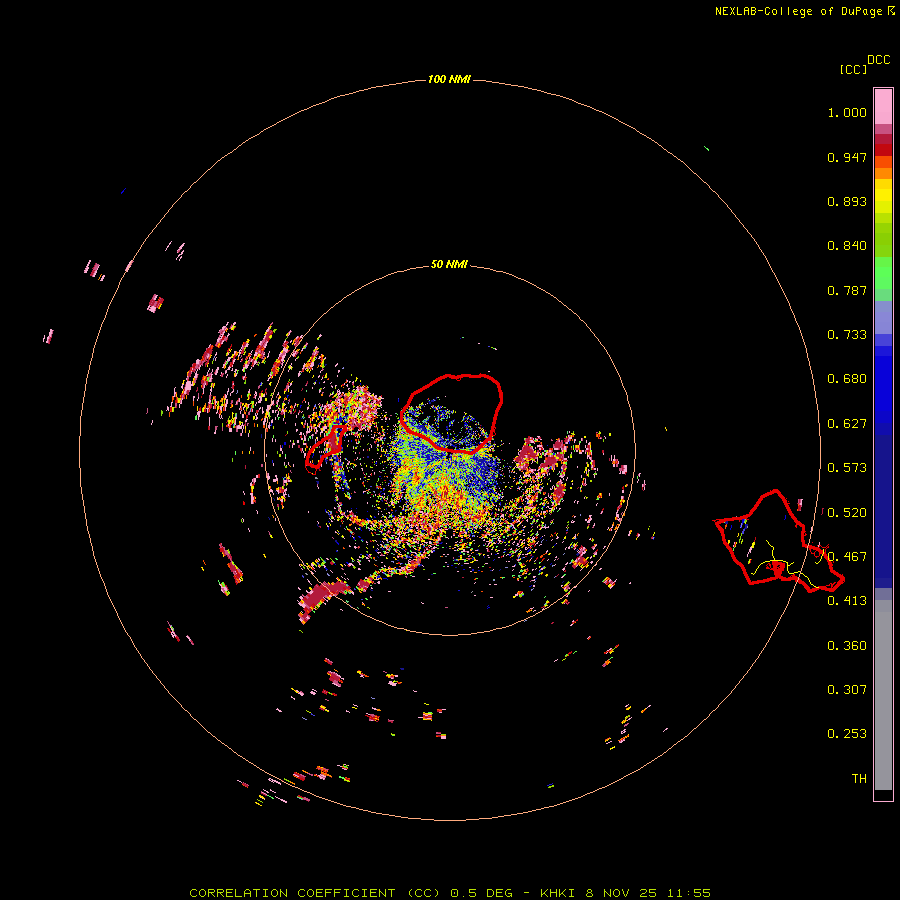Screen dimensions: 900x900
Task: Click the 50 NMI range ring label
Action: [x=449, y=264]
